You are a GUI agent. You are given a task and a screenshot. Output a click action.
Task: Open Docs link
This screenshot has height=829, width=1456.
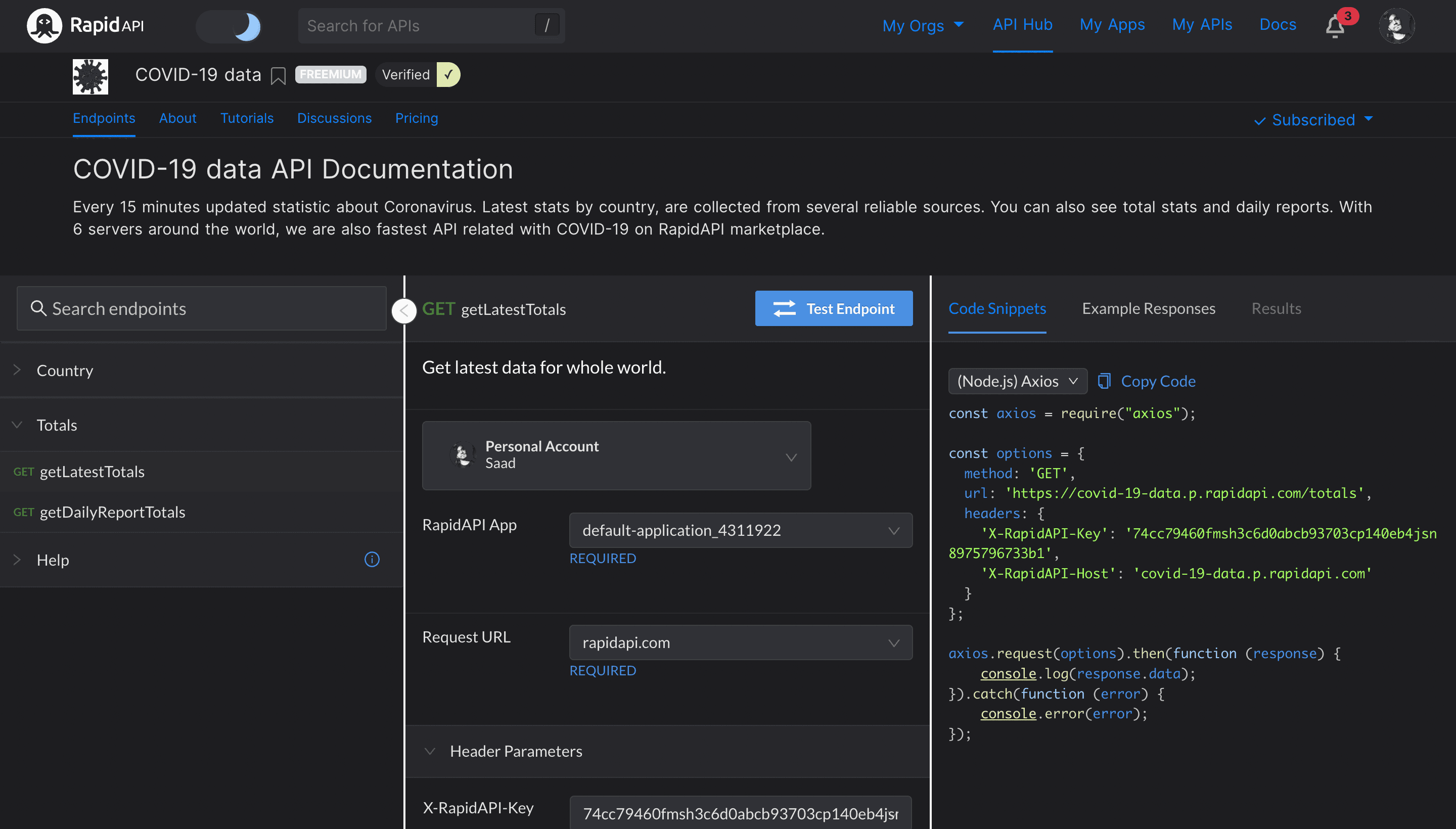point(1278,24)
